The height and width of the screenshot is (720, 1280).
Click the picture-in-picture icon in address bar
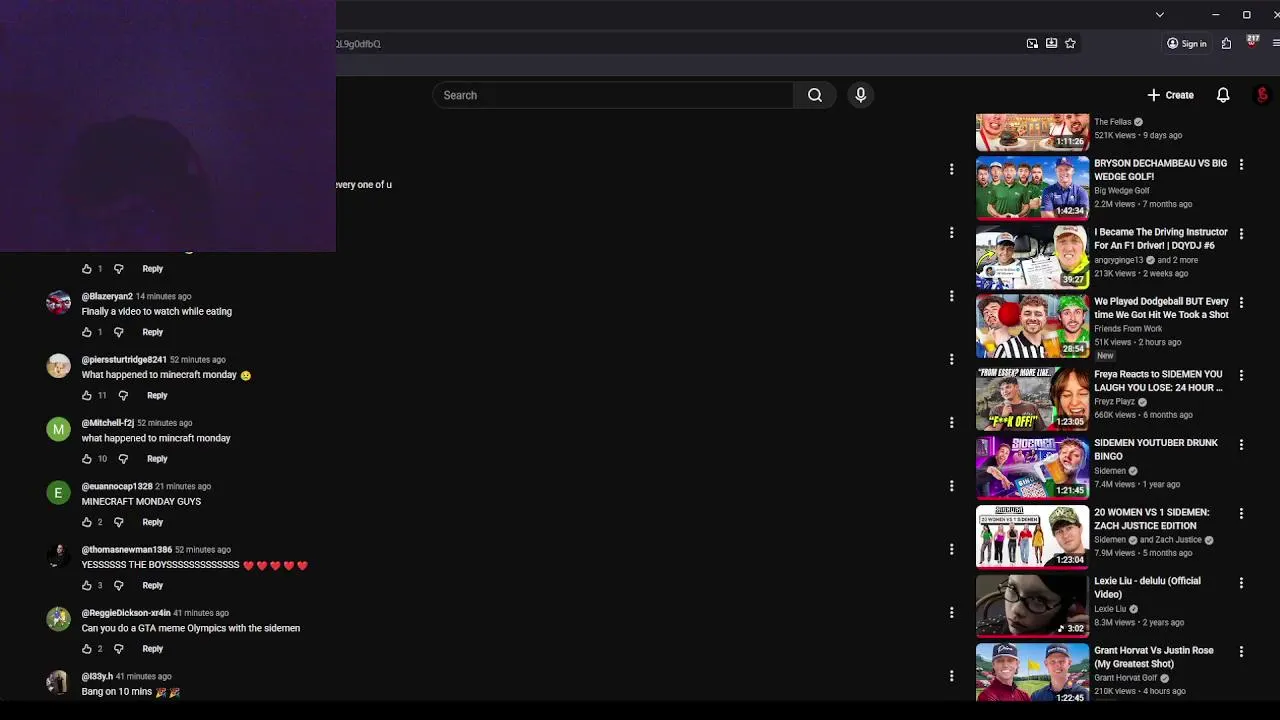click(1032, 43)
